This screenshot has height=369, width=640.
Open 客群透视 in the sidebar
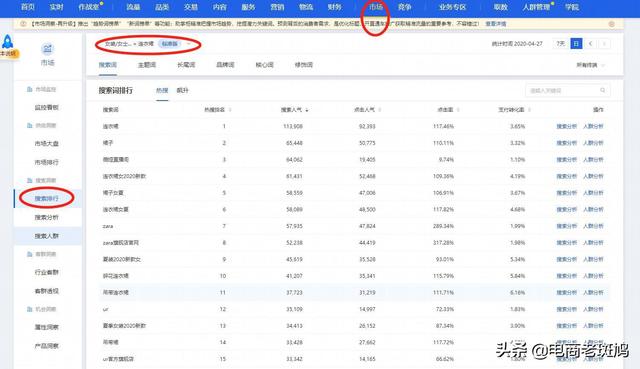tap(47, 291)
